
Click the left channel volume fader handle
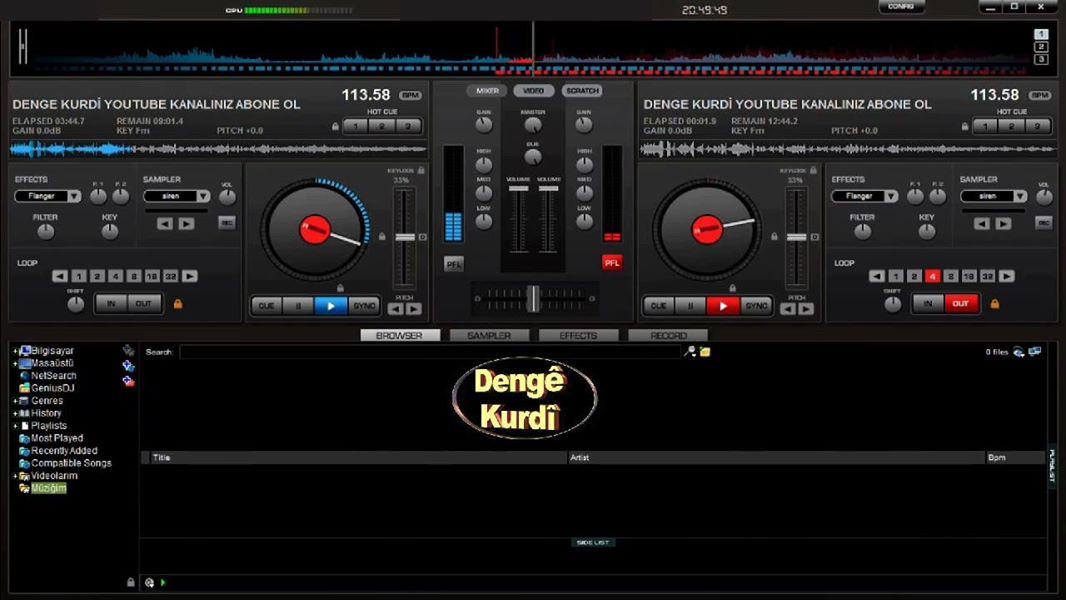click(518, 188)
